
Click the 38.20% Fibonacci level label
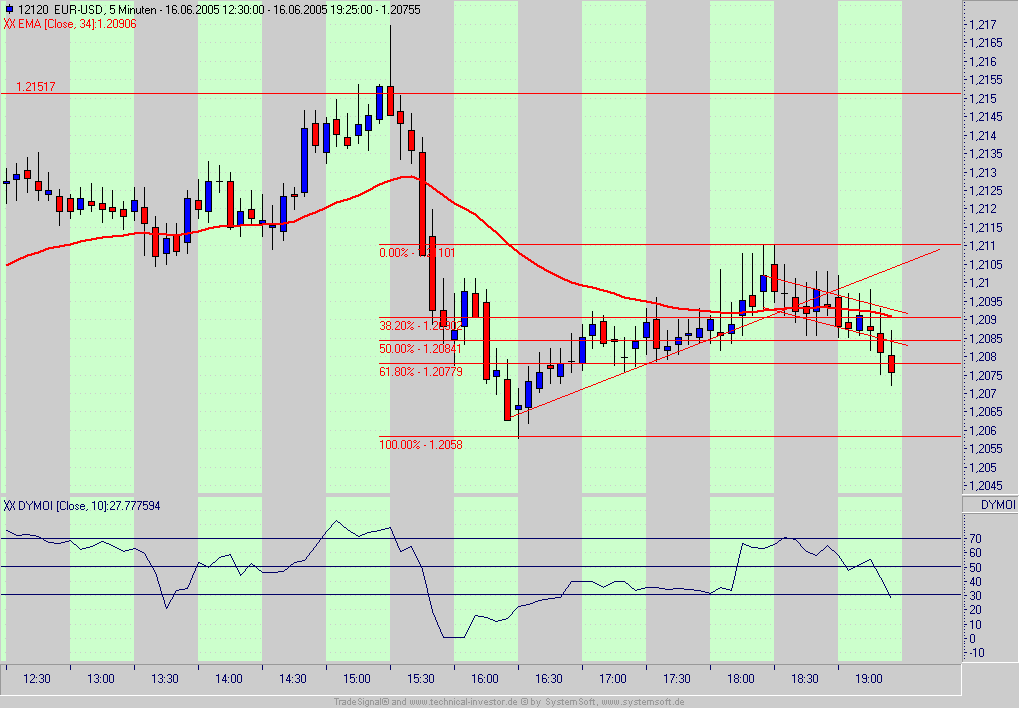tap(420, 326)
